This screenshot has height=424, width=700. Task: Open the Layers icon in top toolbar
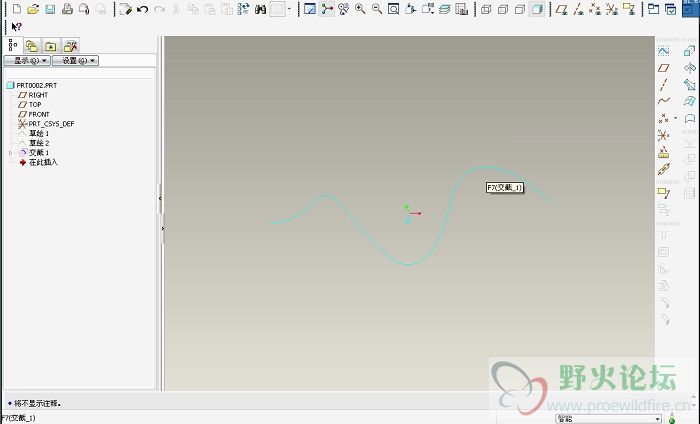(x=445, y=9)
